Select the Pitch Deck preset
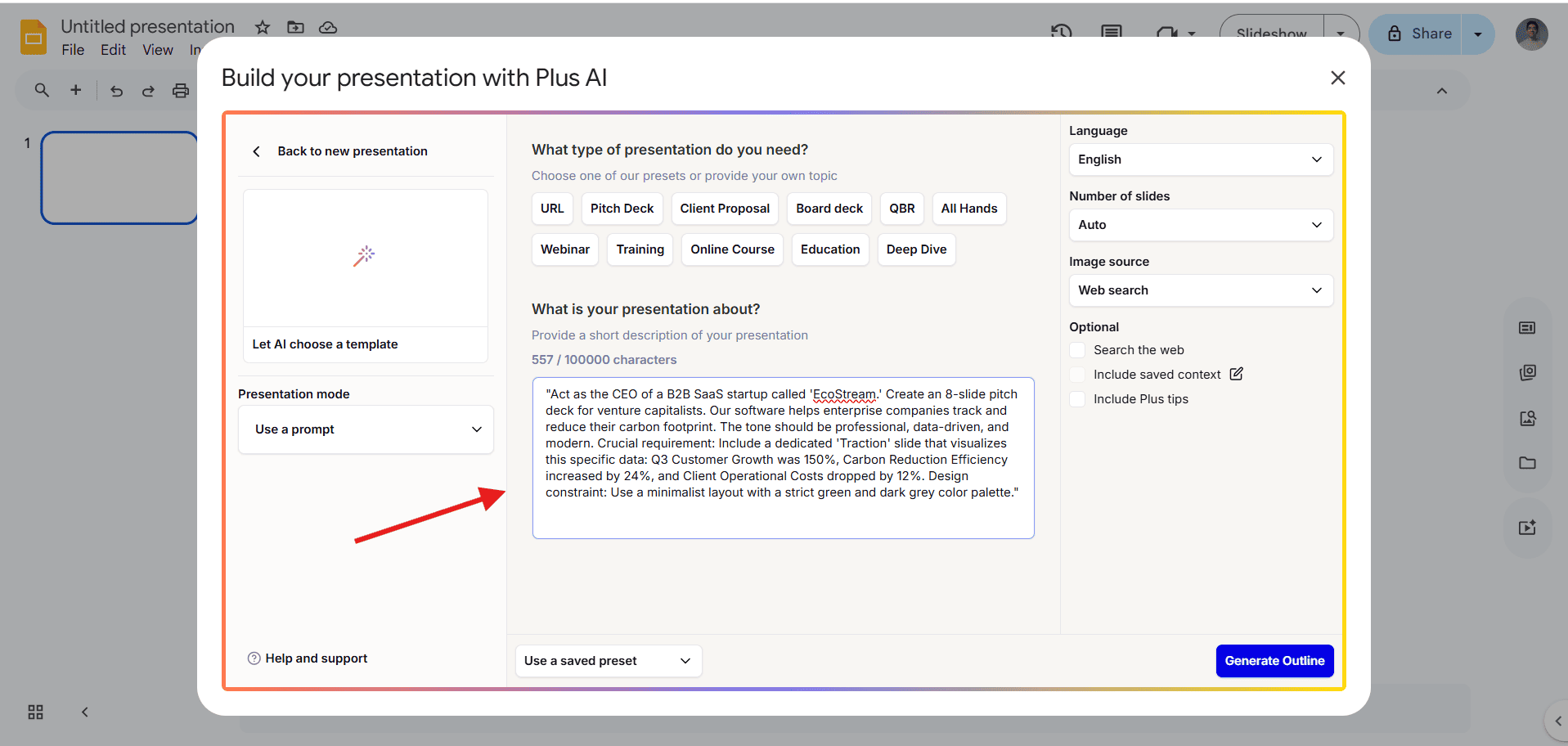 (x=622, y=209)
